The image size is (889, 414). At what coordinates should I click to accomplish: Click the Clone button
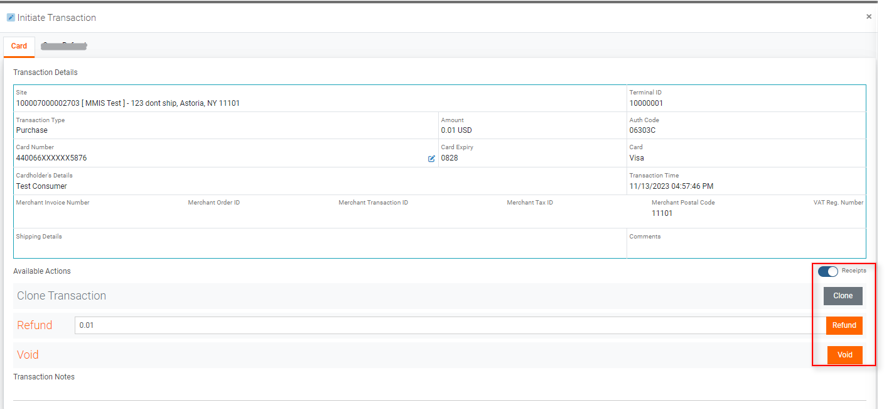(x=843, y=296)
